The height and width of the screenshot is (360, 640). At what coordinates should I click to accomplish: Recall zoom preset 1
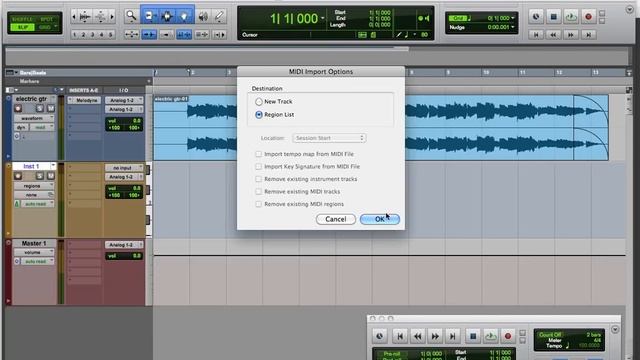74,35
